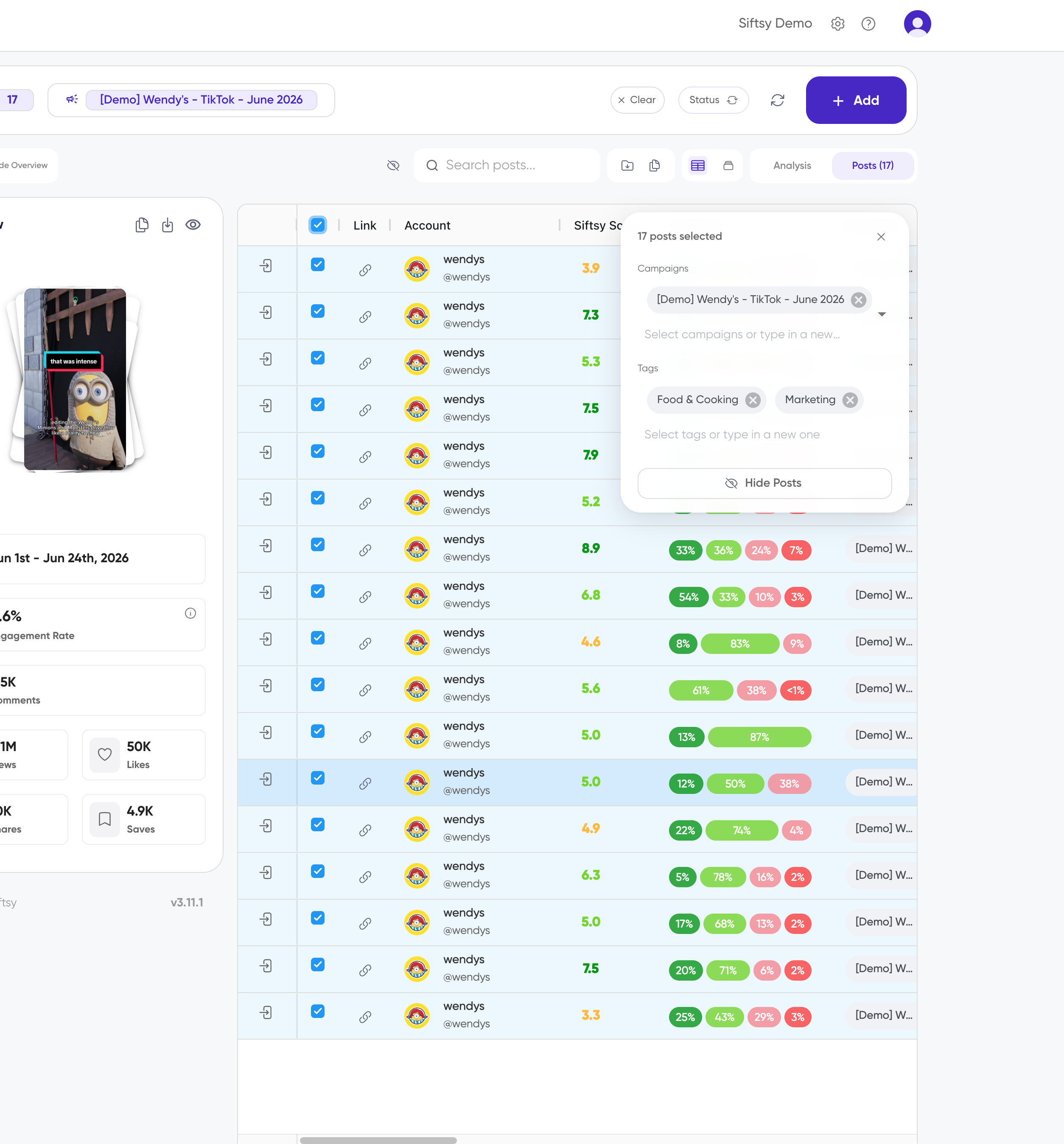This screenshot has width=1064, height=1144.
Task: Open detail arrow for score 3.3 row
Action: (x=266, y=1012)
